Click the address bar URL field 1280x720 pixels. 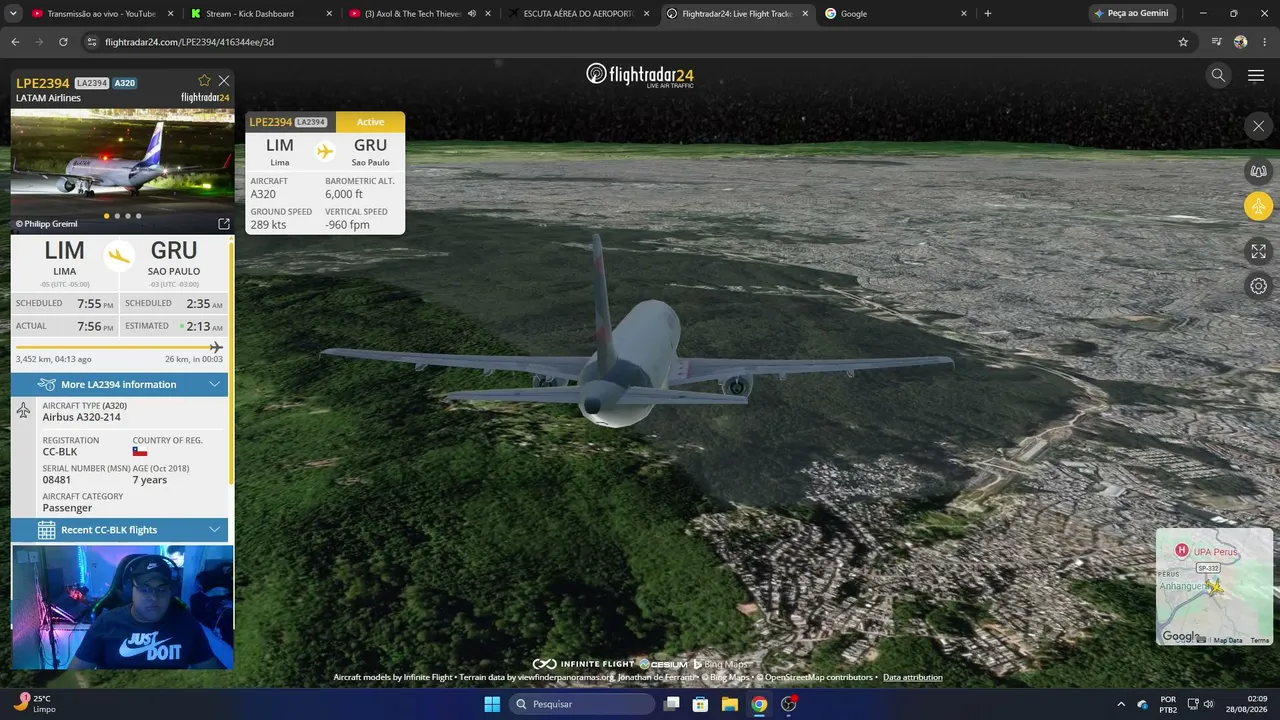coord(638,42)
